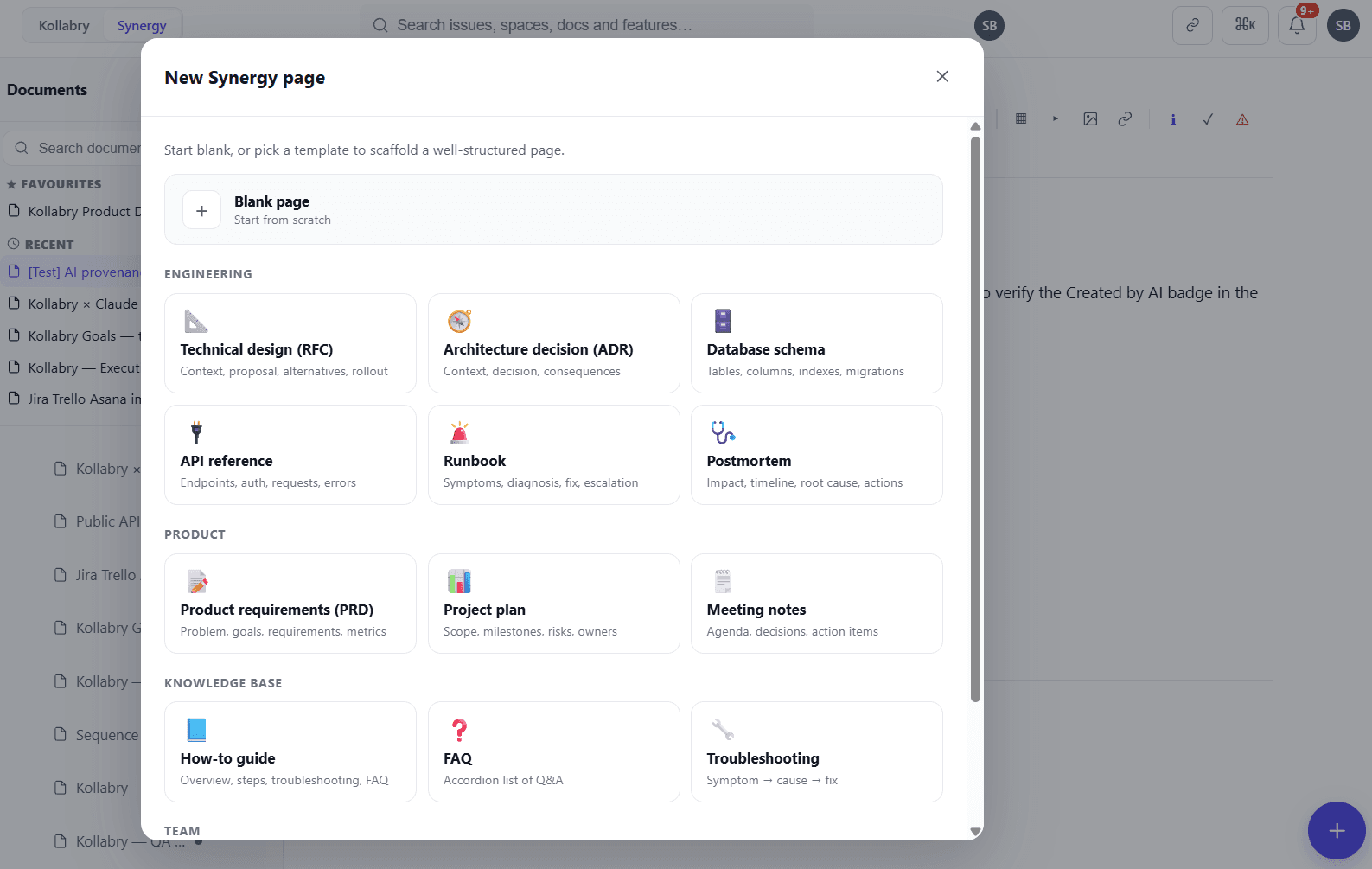
Task: Open the Public API document
Action: (97, 521)
